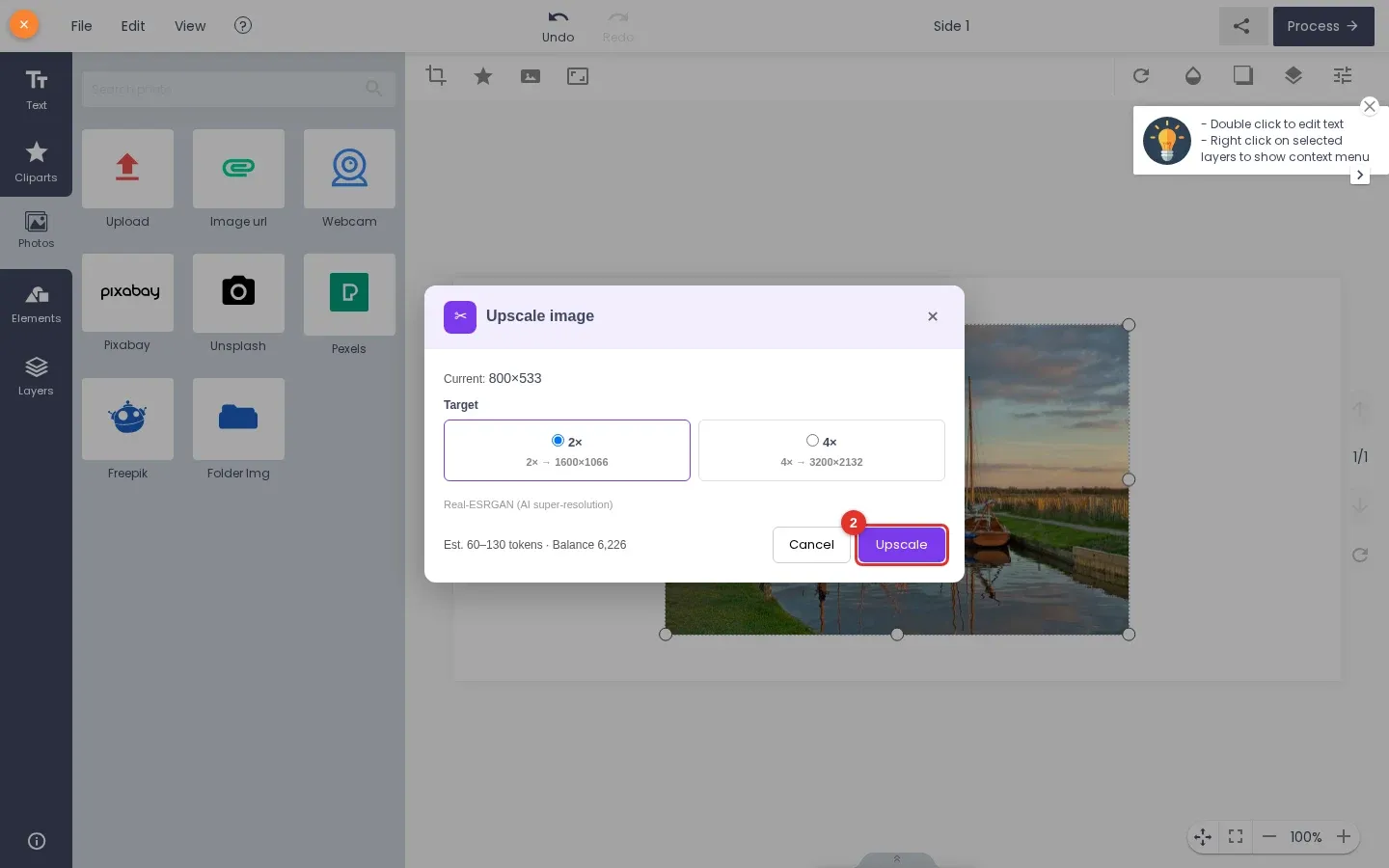This screenshot has height=868, width=1389.
Task: Open the View menu
Action: pyautogui.click(x=190, y=26)
